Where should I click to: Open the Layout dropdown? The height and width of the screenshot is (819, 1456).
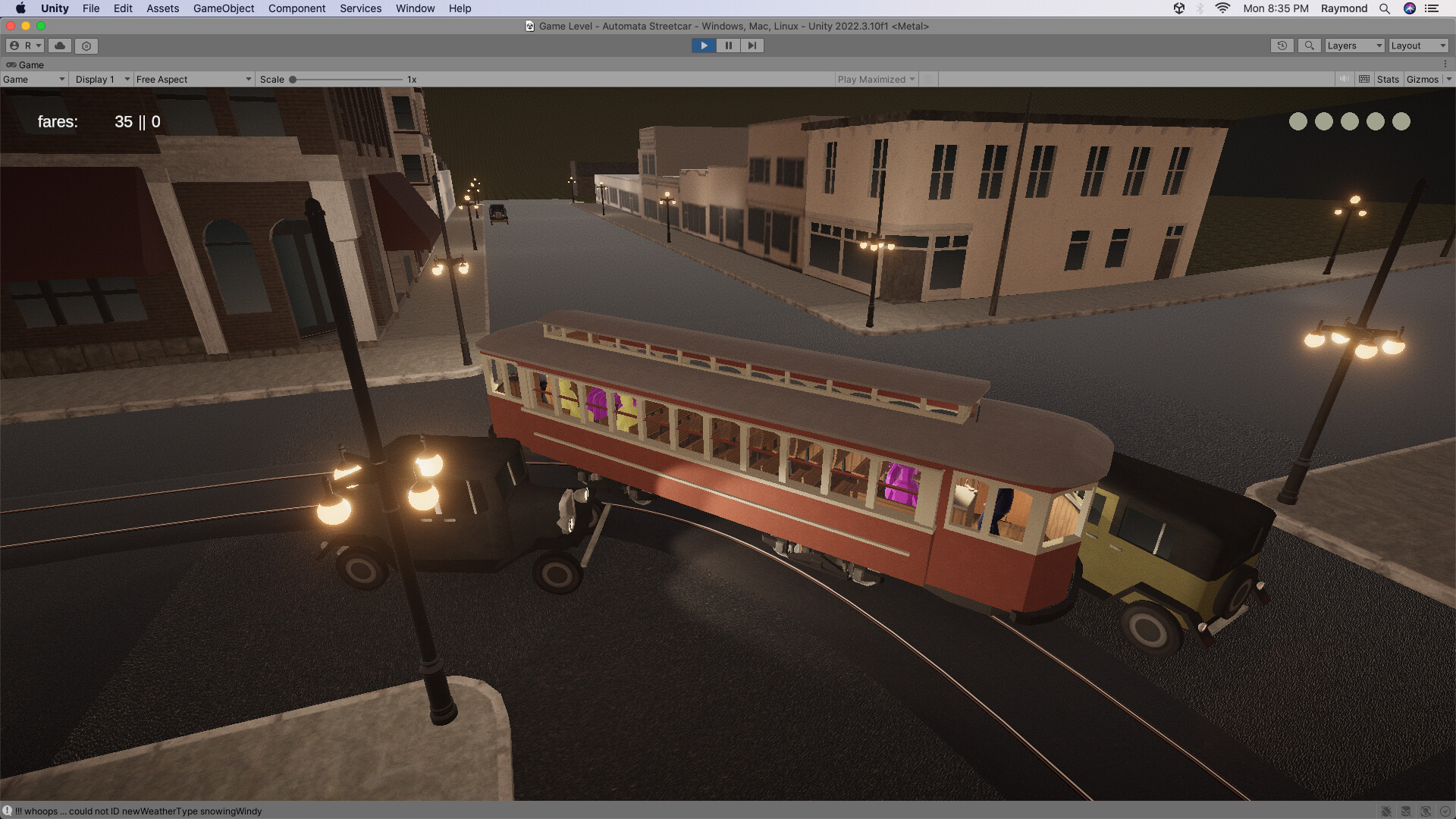coord(1417,45)
